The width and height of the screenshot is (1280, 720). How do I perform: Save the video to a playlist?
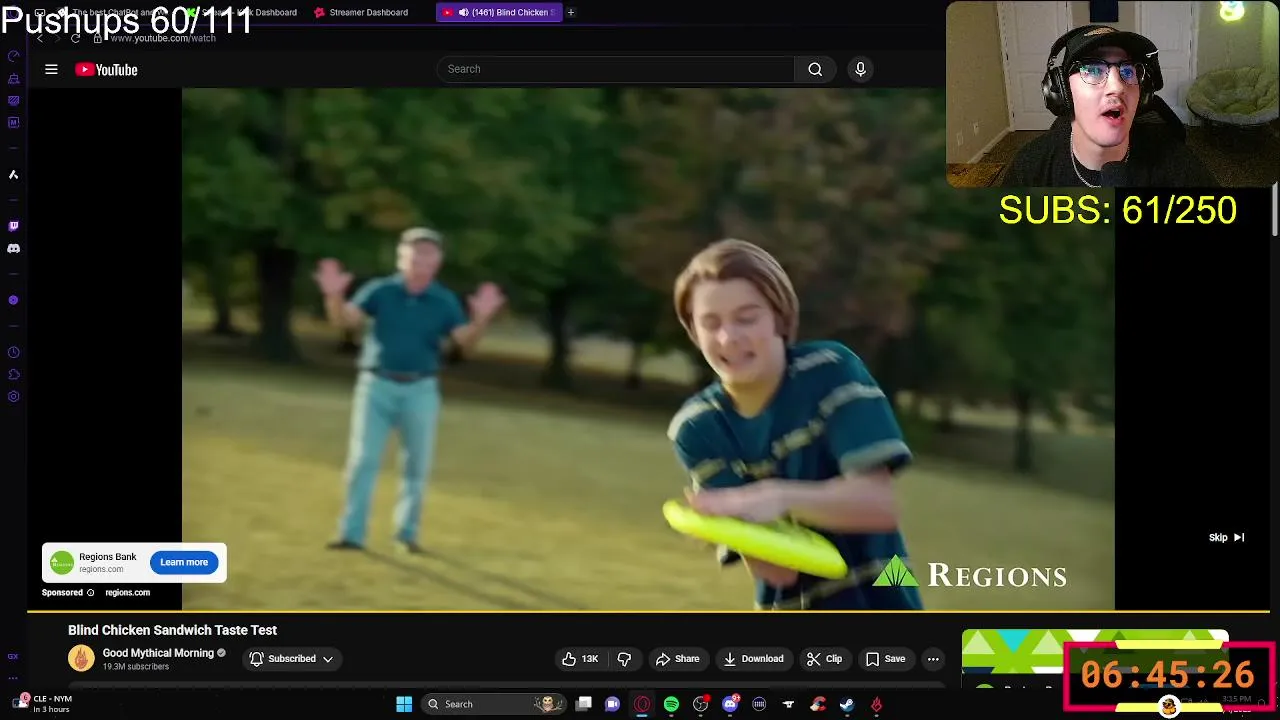tap(885, 659)
